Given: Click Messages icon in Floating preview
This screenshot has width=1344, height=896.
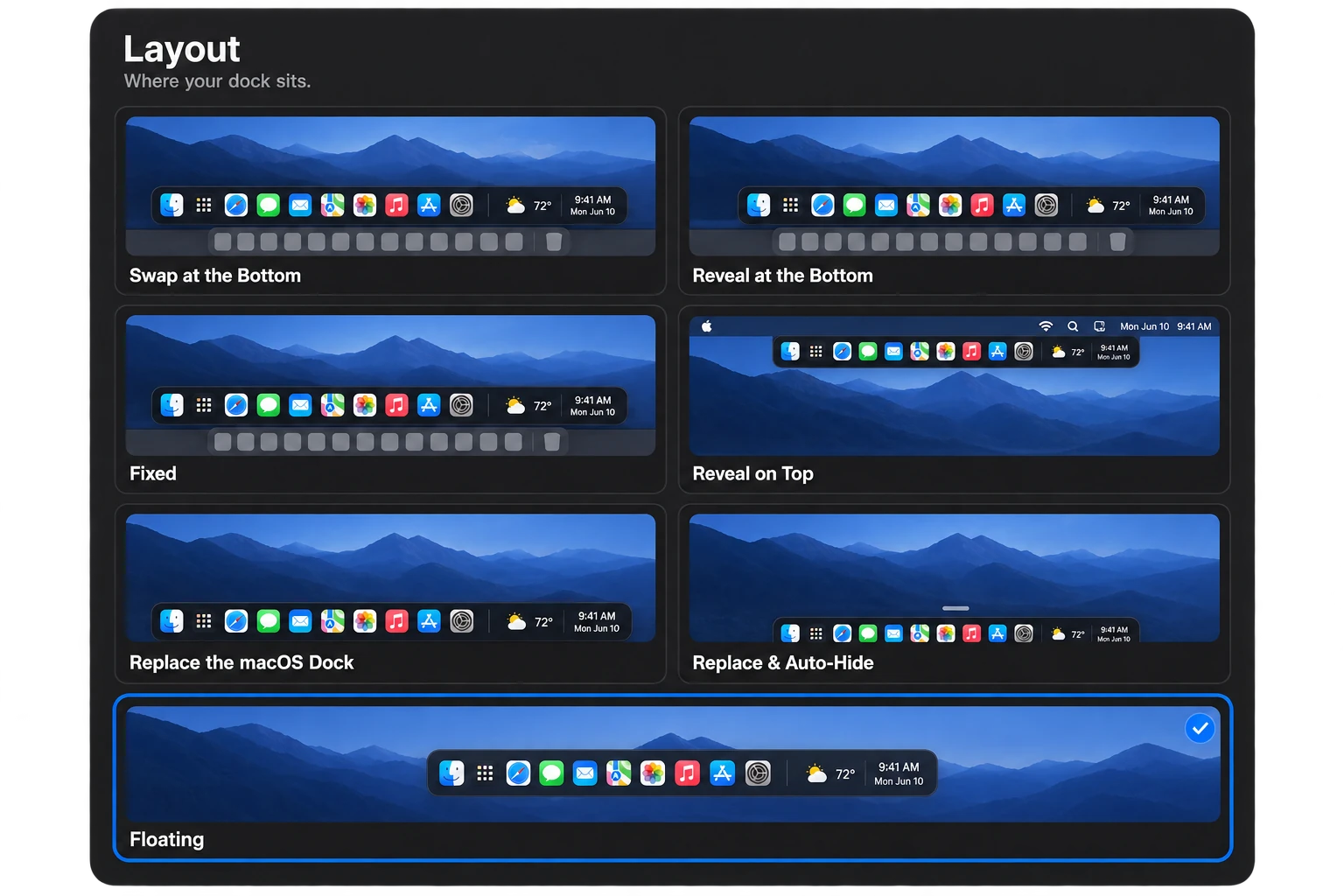Looking at the screenshot, I should [x=551, y=773].
